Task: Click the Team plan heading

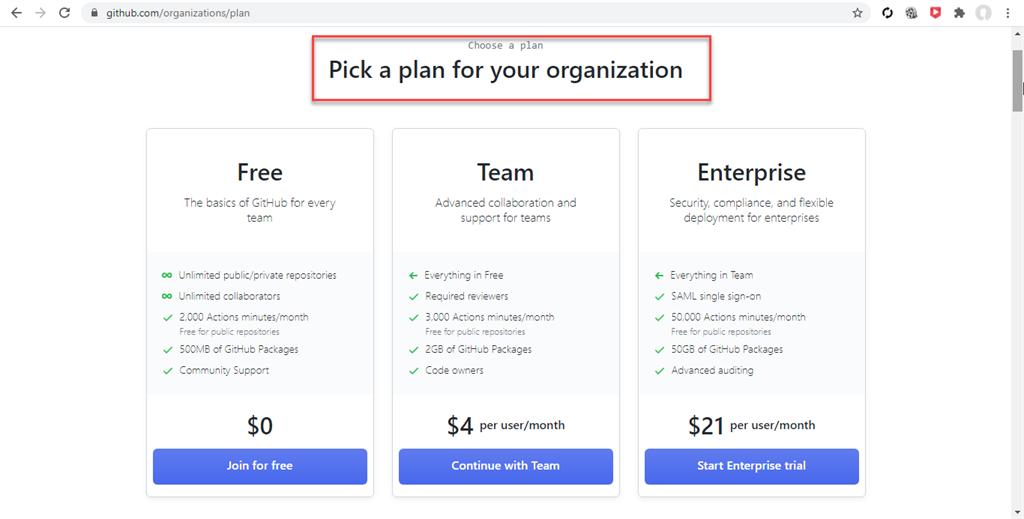Action: pyautogui.click(x=506, y=173)
